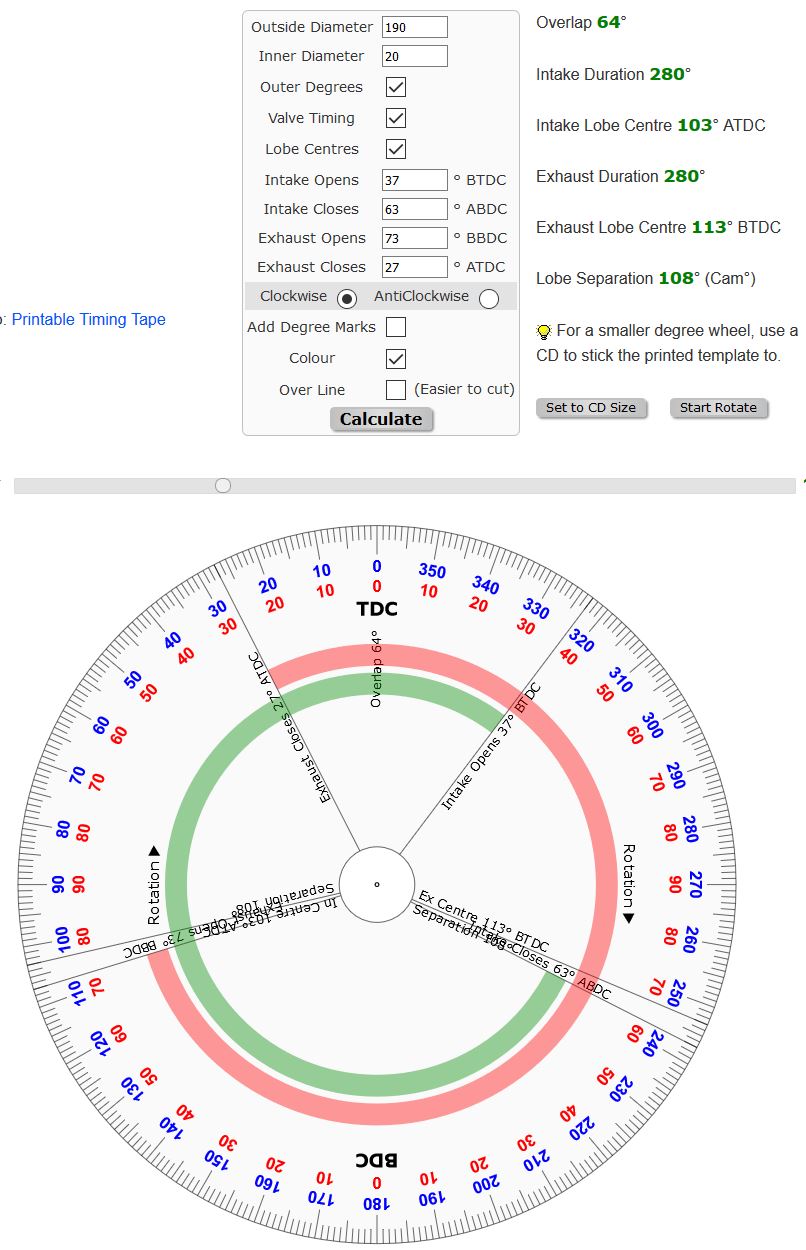Enable the Add Degree Marks checkbox
The height and width of the screenshot is (1250, 806).
[x=396, y=327]
